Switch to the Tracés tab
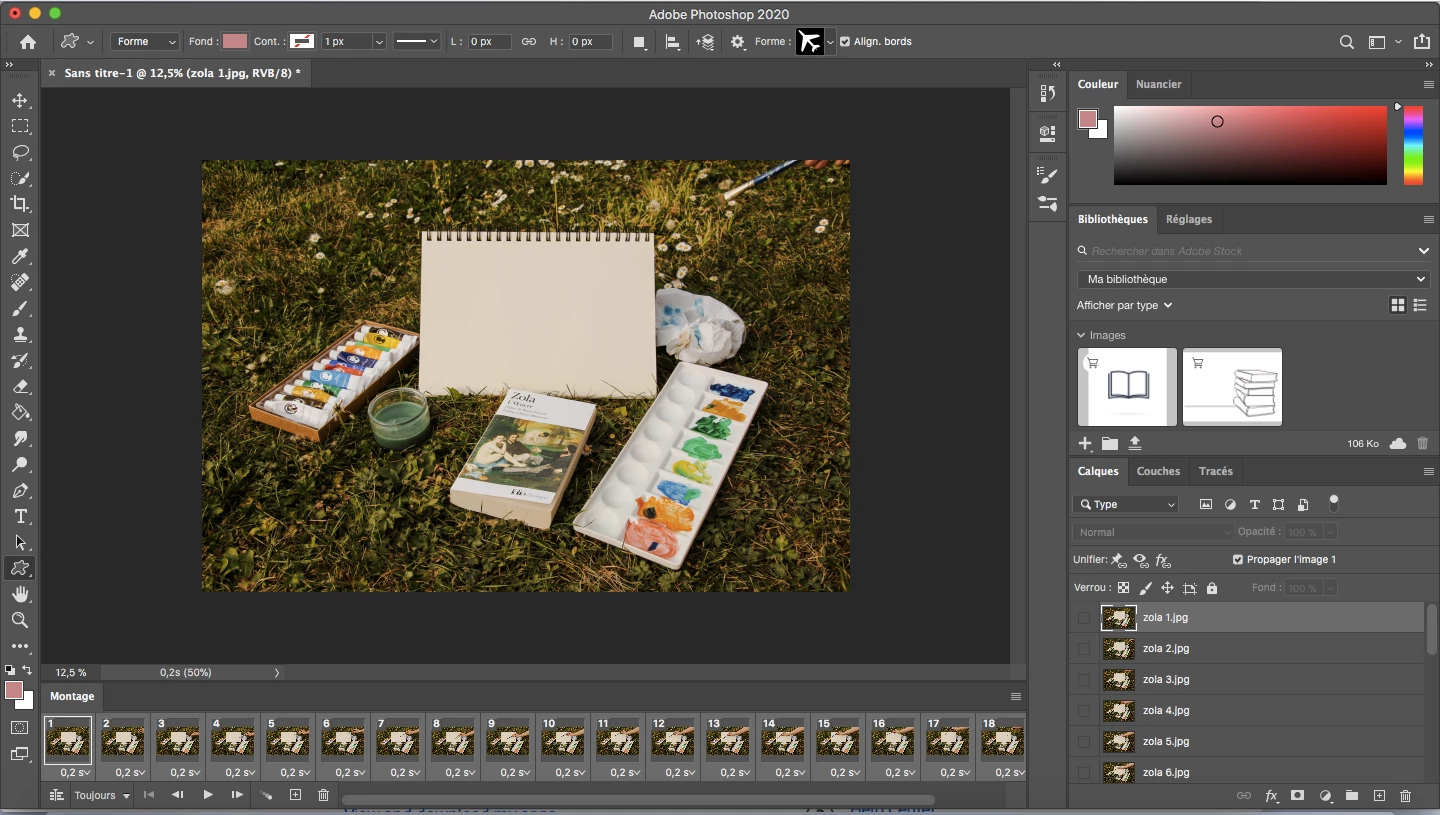This screenshot has height=815, width=1440. point(1215,472)
